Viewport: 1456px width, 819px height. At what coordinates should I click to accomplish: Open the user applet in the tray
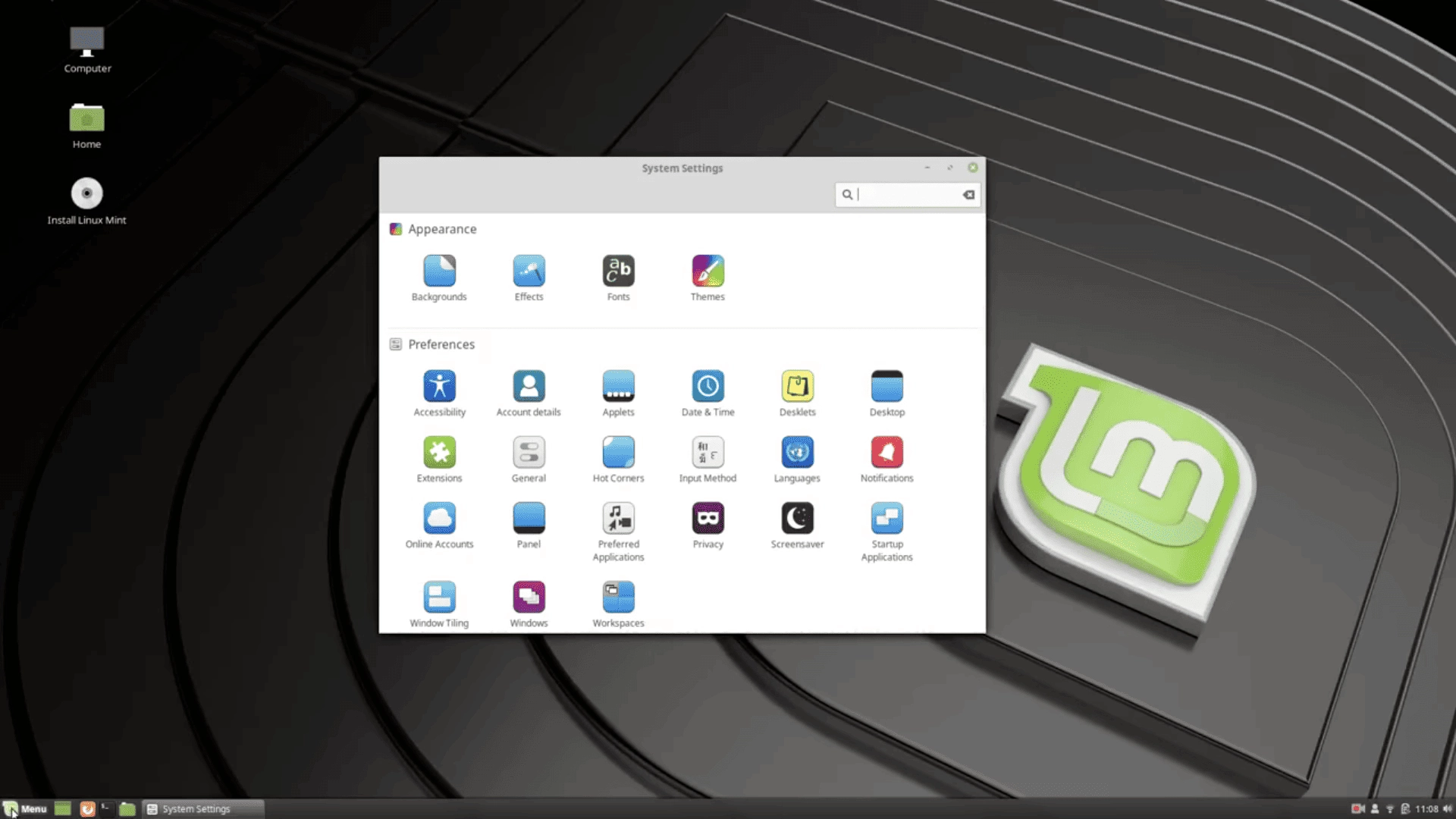tap(1375, 809)
